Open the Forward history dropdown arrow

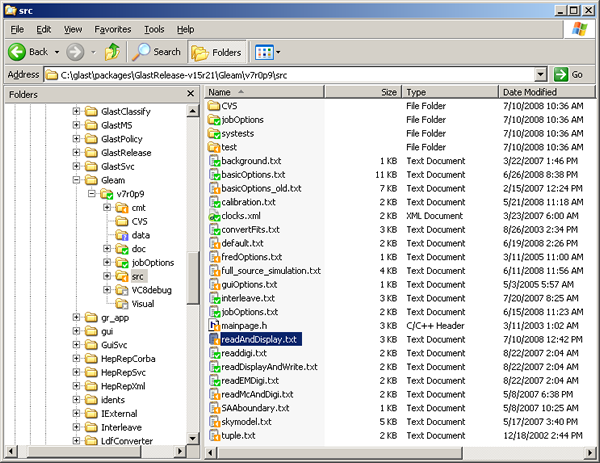(93, 52)
